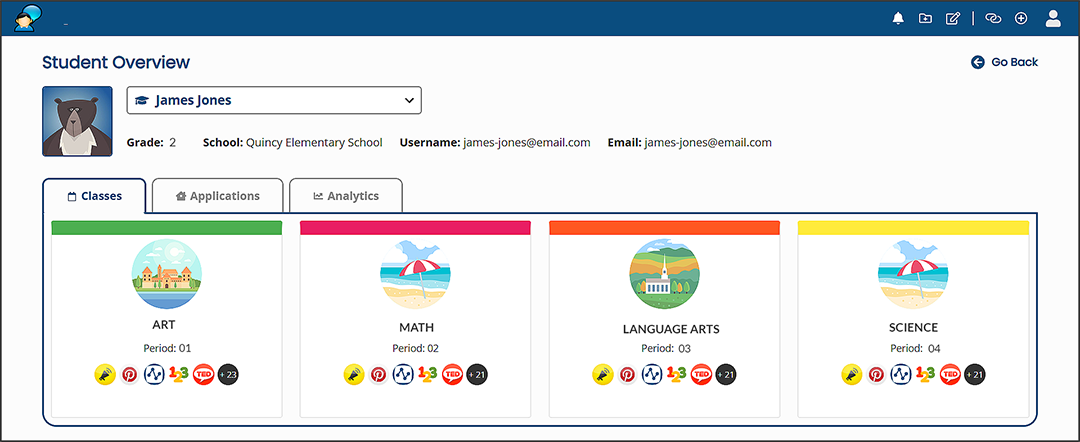Click the app logo in top-left corner
1080x442 pixels.
(27, 18)
